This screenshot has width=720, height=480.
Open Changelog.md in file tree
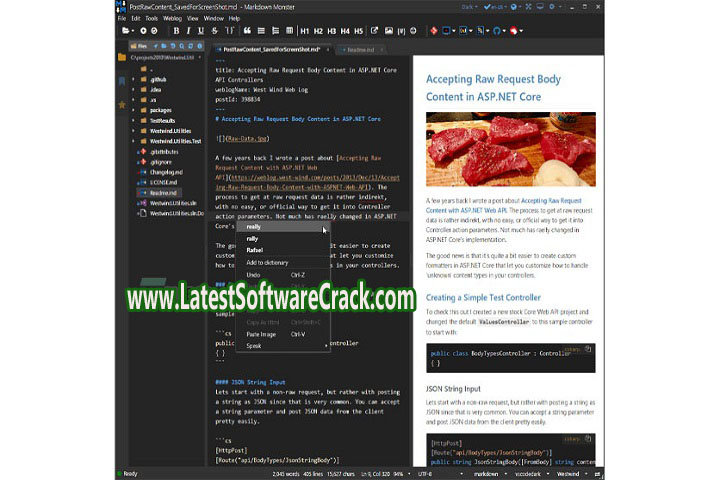pos(165,174)
